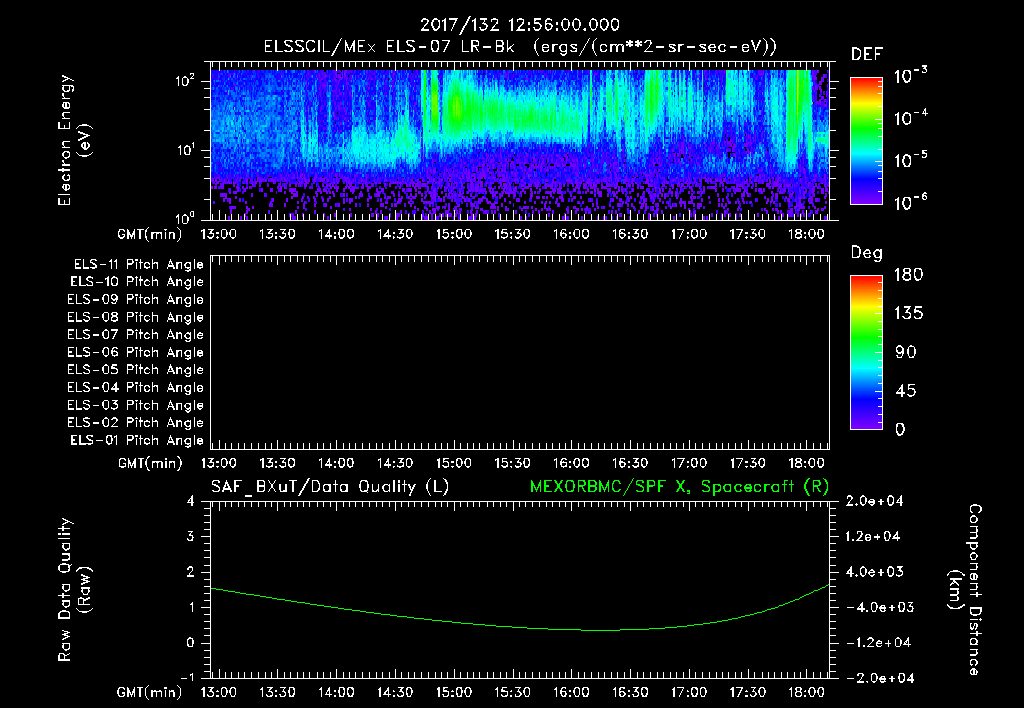Image resolution: width=1024 pixels, height=708 pixels.
Task: Click the Deg pitch angle color bar
Action: (x=866, y=353)
